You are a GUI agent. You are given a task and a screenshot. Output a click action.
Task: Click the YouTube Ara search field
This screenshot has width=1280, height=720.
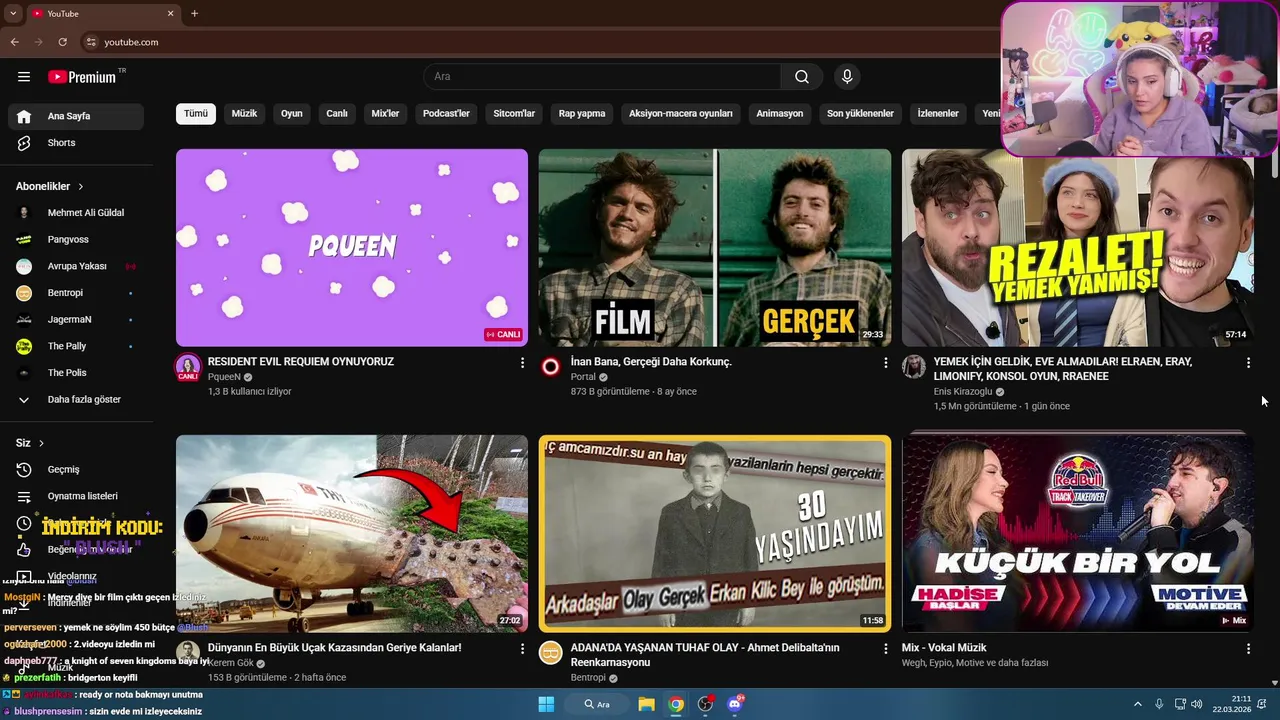pyautogui.click(x=602, y=77)
